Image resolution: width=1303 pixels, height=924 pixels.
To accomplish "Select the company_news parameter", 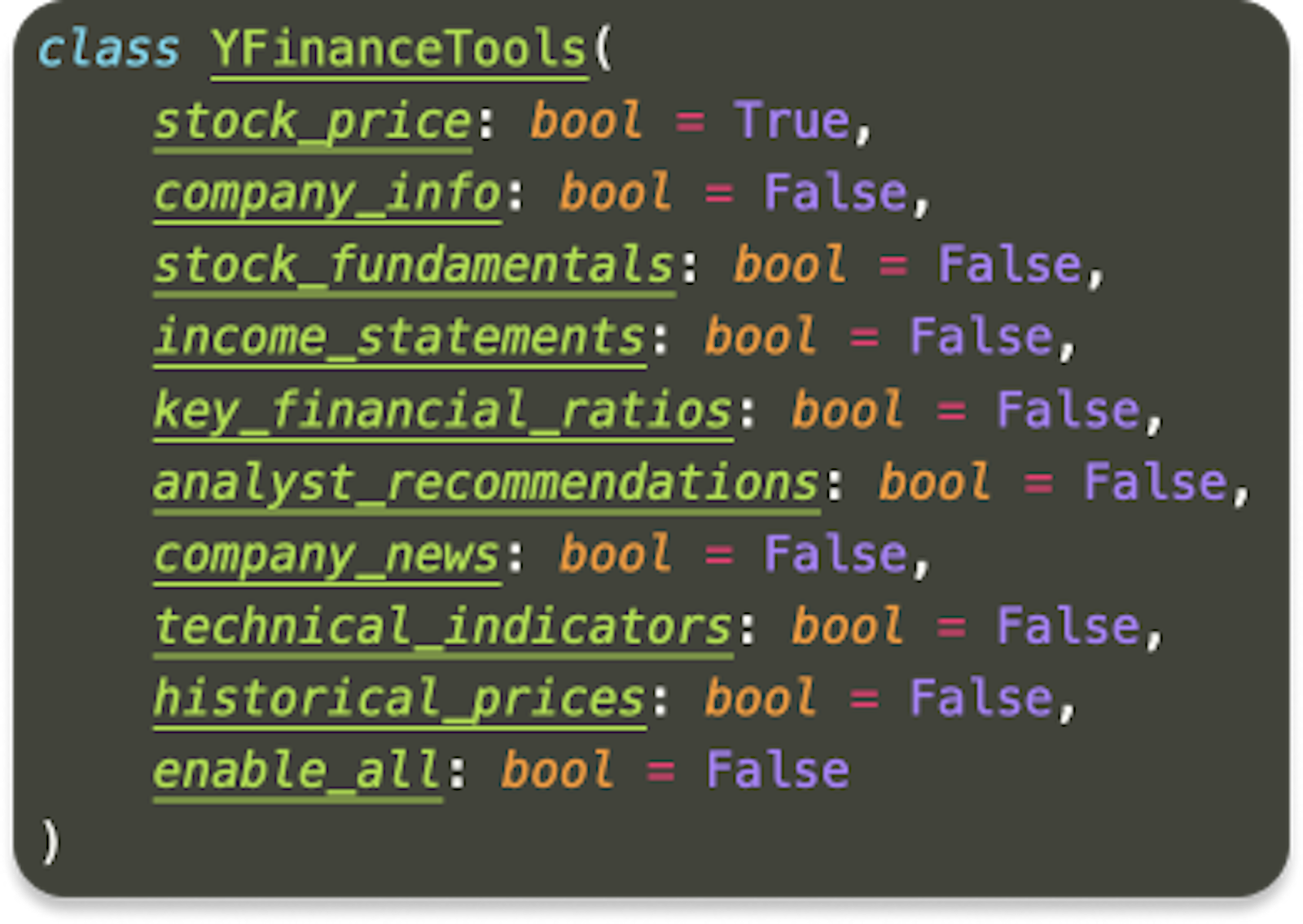I will point(327,554).
